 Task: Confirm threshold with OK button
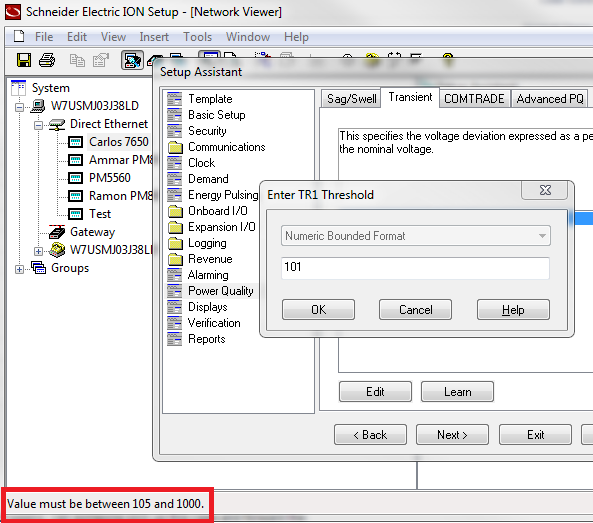point(318,310)
